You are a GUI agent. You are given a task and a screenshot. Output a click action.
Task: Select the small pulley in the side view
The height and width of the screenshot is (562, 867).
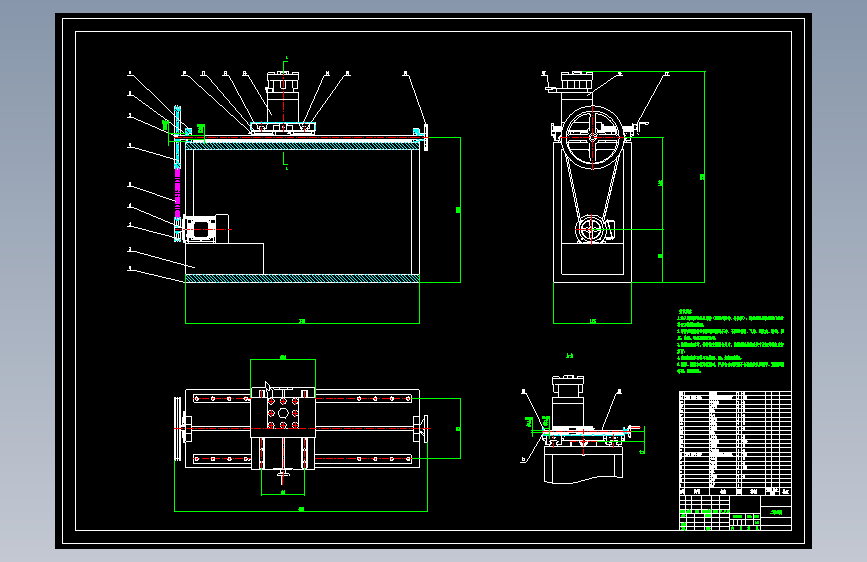click(x=591, y=230)
